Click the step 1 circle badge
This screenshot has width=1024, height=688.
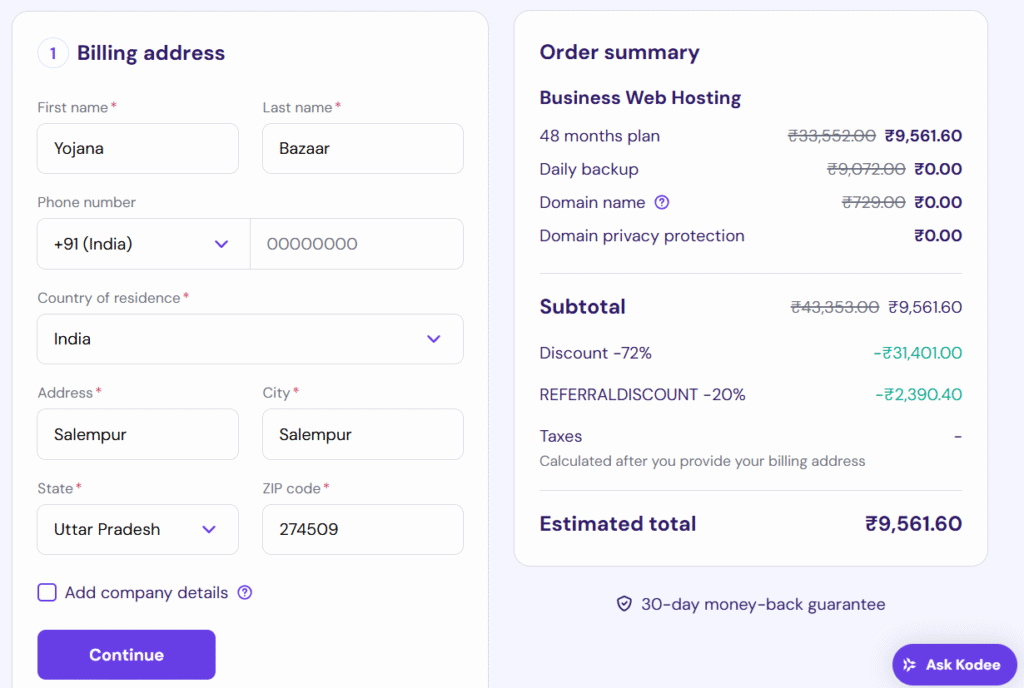[x=53, y=53]
